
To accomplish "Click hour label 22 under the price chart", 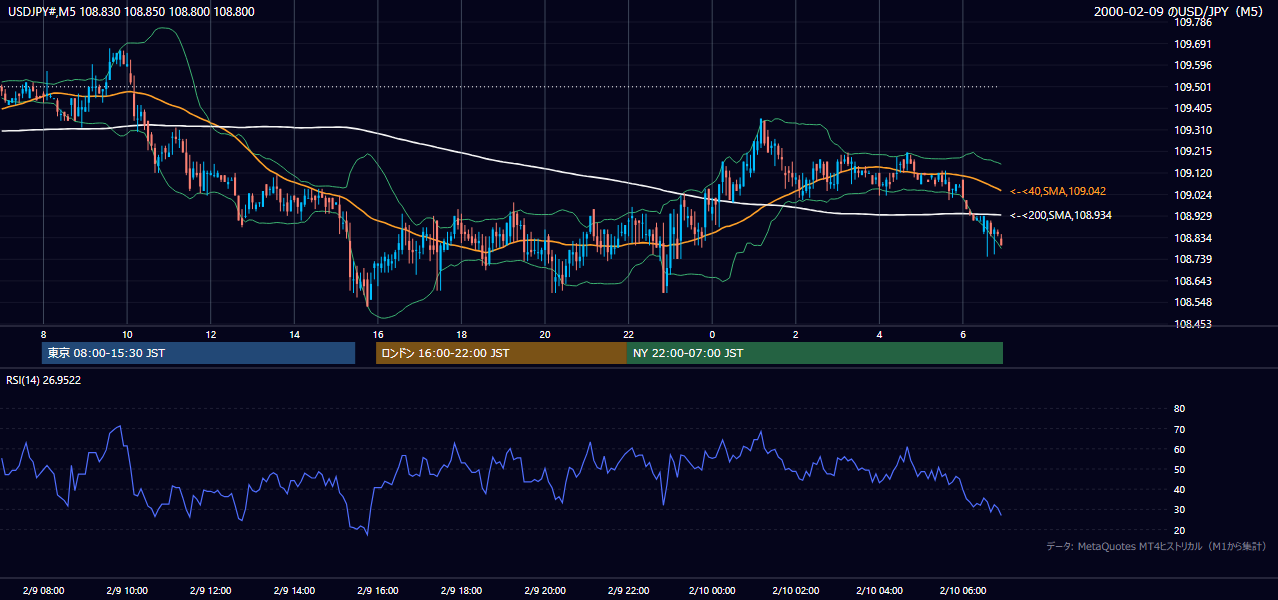I will [628, 334].
